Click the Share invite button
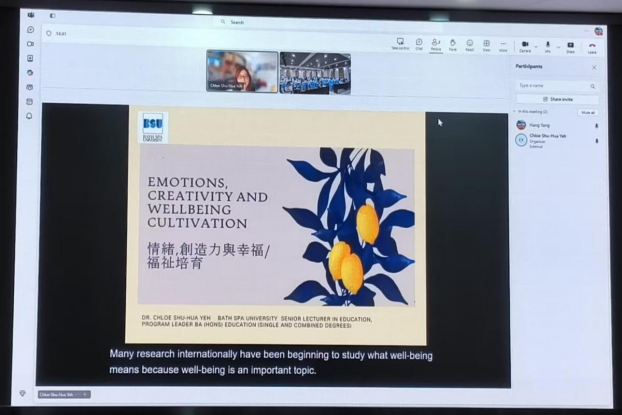 pos(557,99)
